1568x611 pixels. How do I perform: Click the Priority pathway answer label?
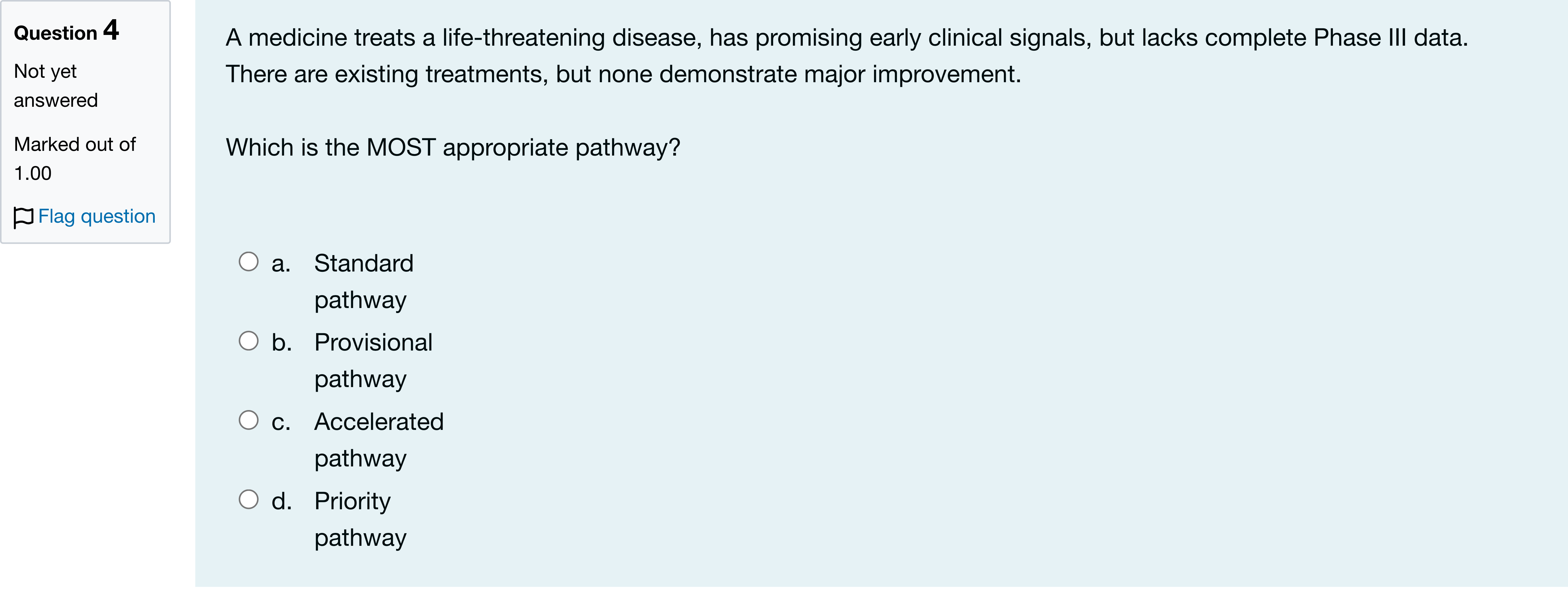(x=360, y=519)
